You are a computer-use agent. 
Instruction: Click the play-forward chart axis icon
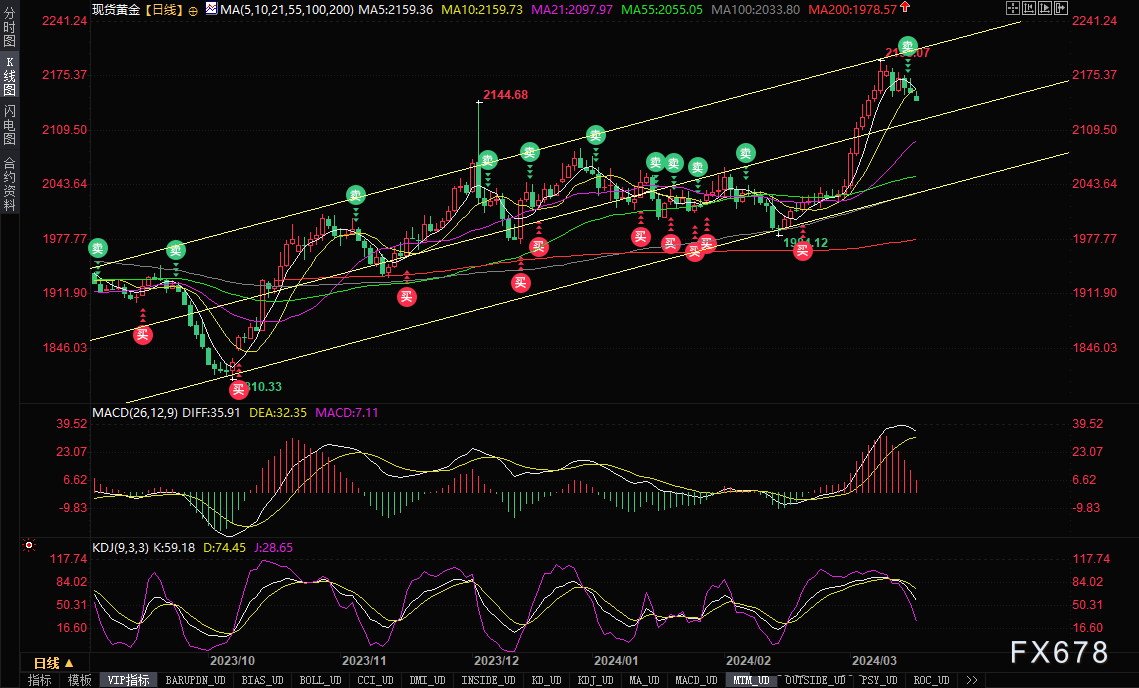(x=1045, y=8)
